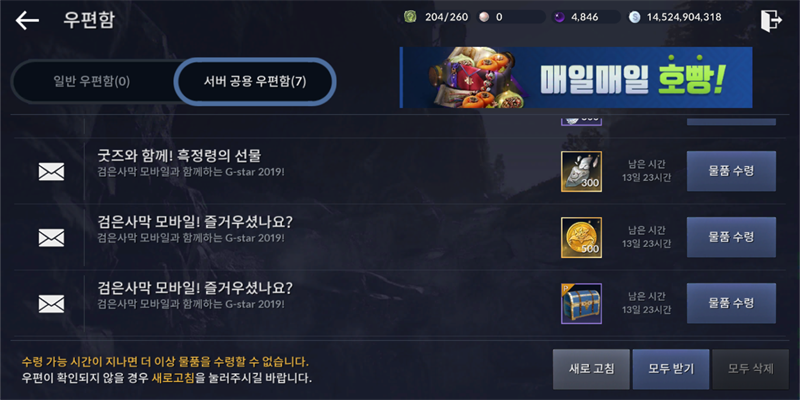The width and height of the screenshot is (800, 400).
Task: Click the 모두 받기 receive all button
Action: click(671, 369)
